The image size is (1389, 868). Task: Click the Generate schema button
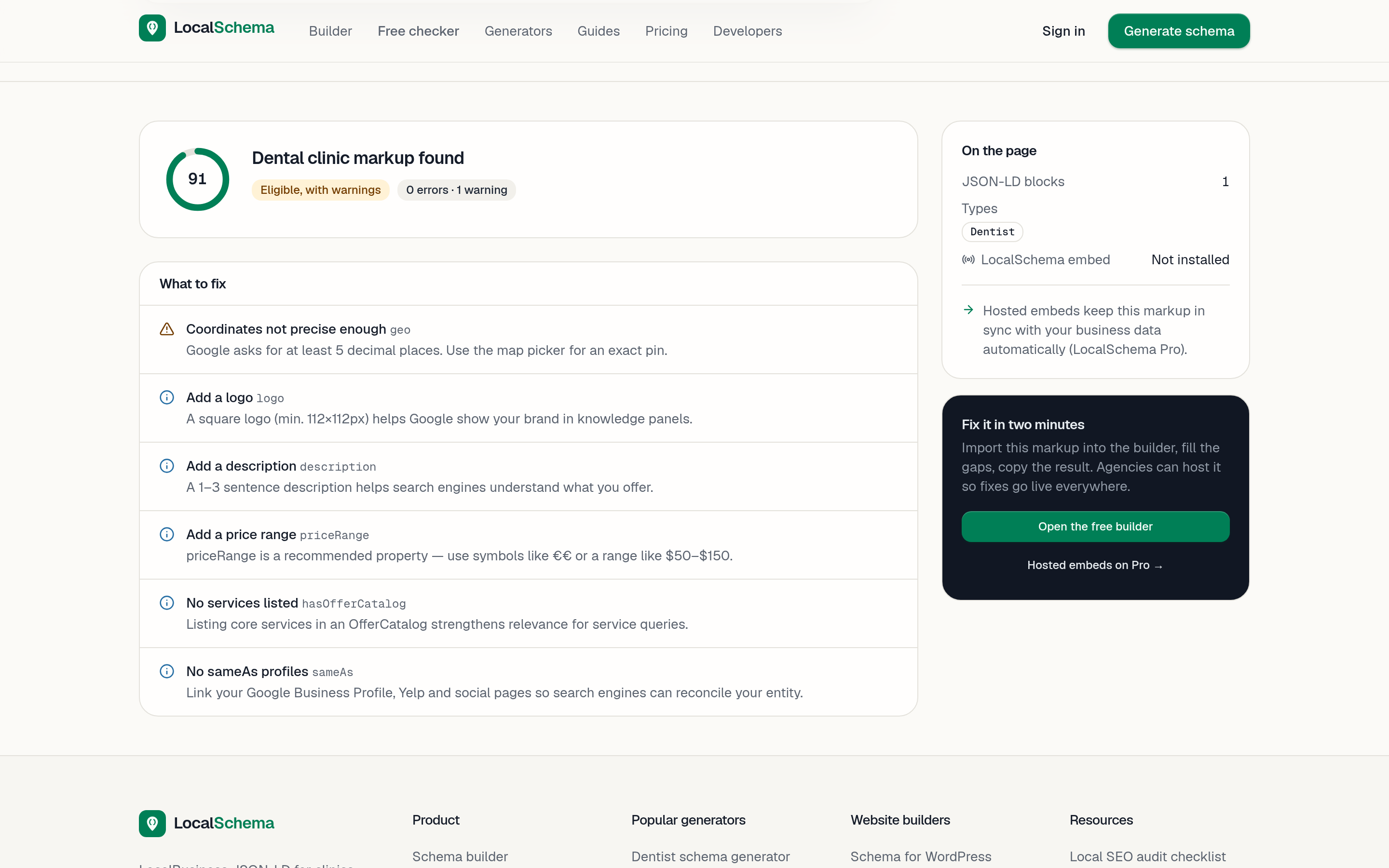click(1178, 31)
